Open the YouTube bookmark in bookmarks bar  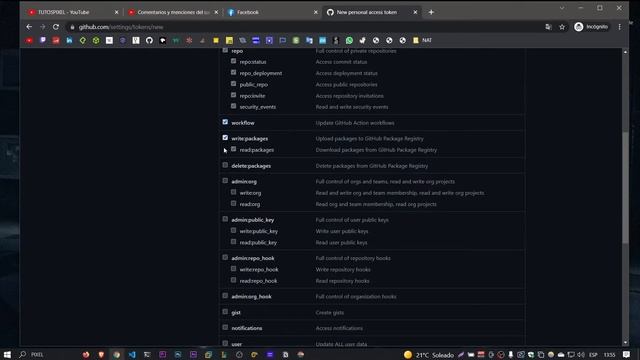(x=29, y=40)
